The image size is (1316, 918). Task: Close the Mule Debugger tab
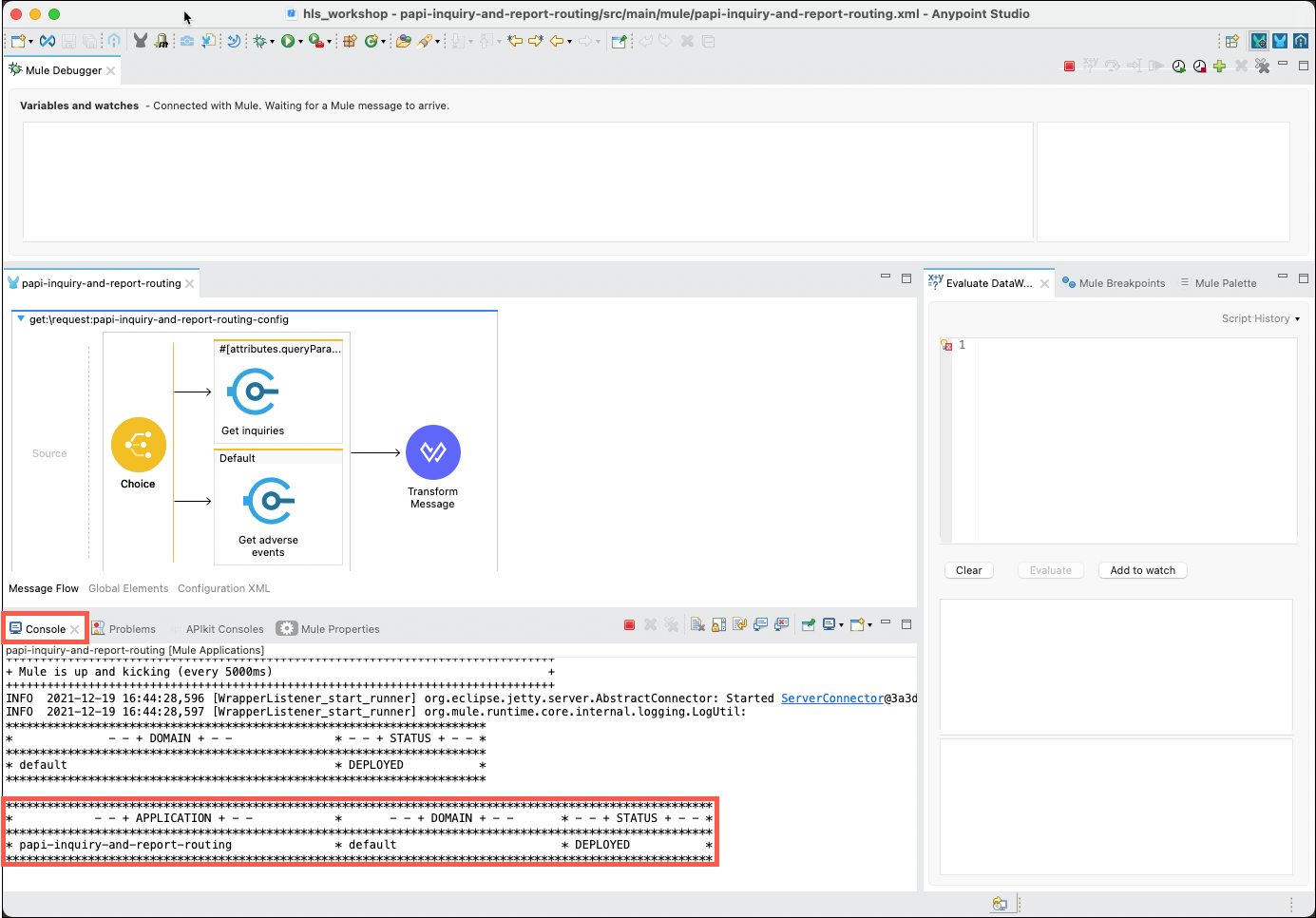pyautogui.click(x=111, y=70)
